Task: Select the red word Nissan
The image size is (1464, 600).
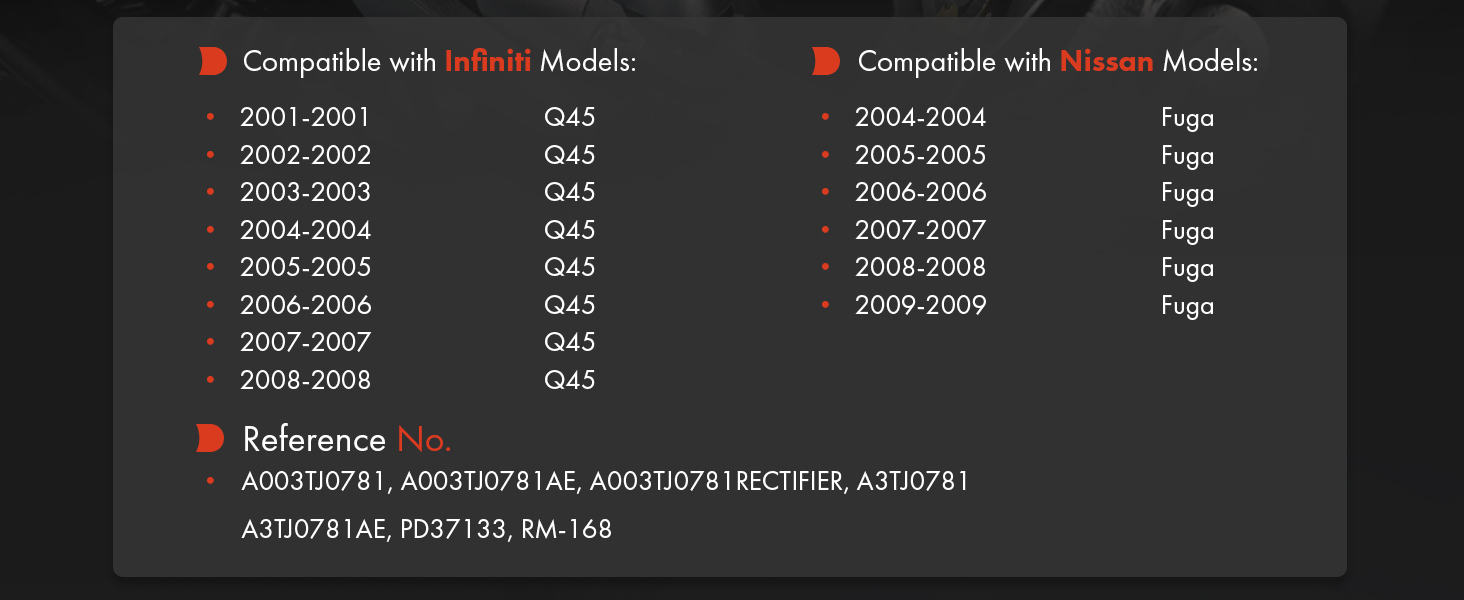Action: point(1106,62)
